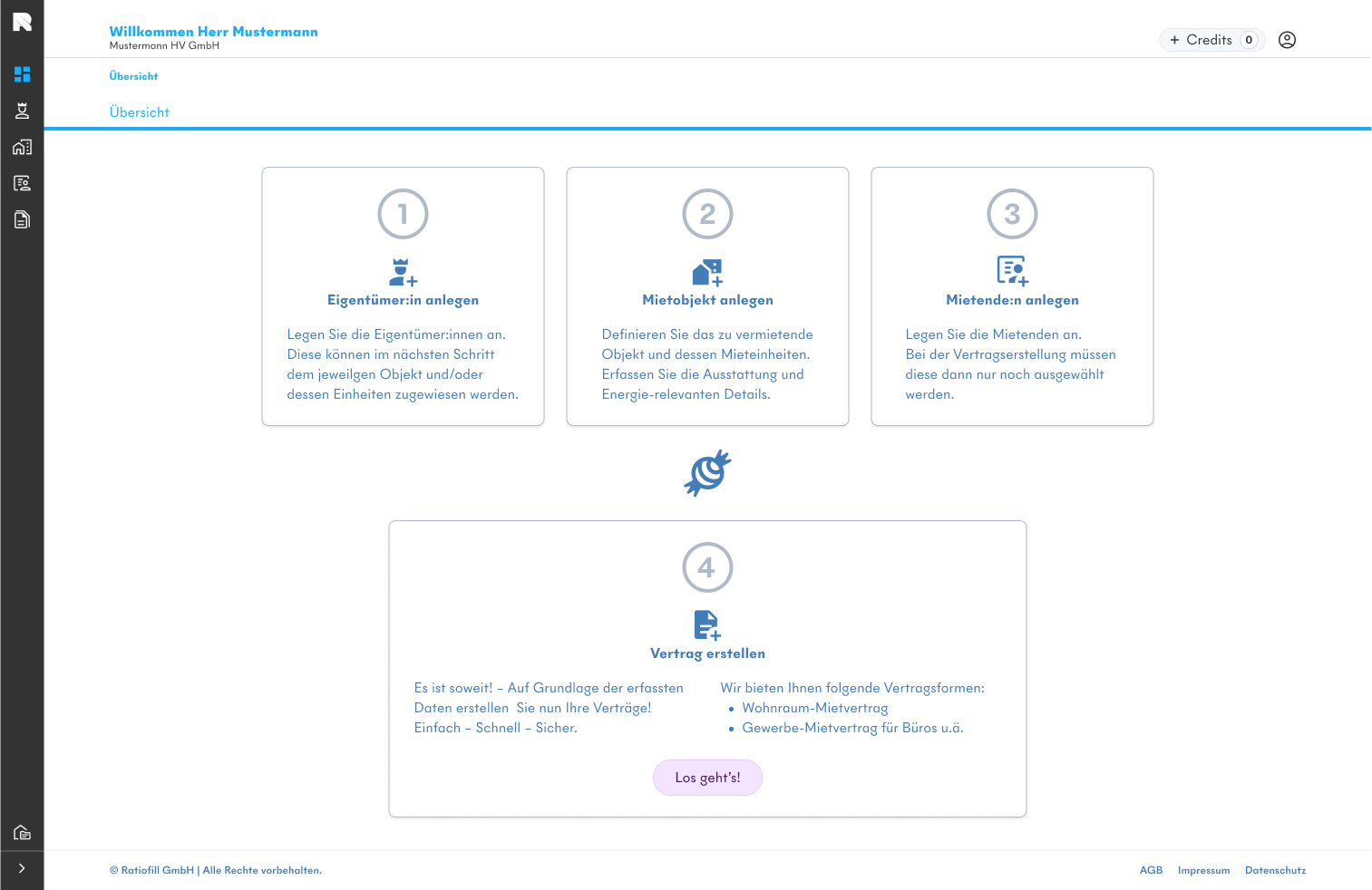The image size is (1372, 890).
Task: Open the contracts document sidebar icon
Action: pyautogui.click(x=22, y=219)
